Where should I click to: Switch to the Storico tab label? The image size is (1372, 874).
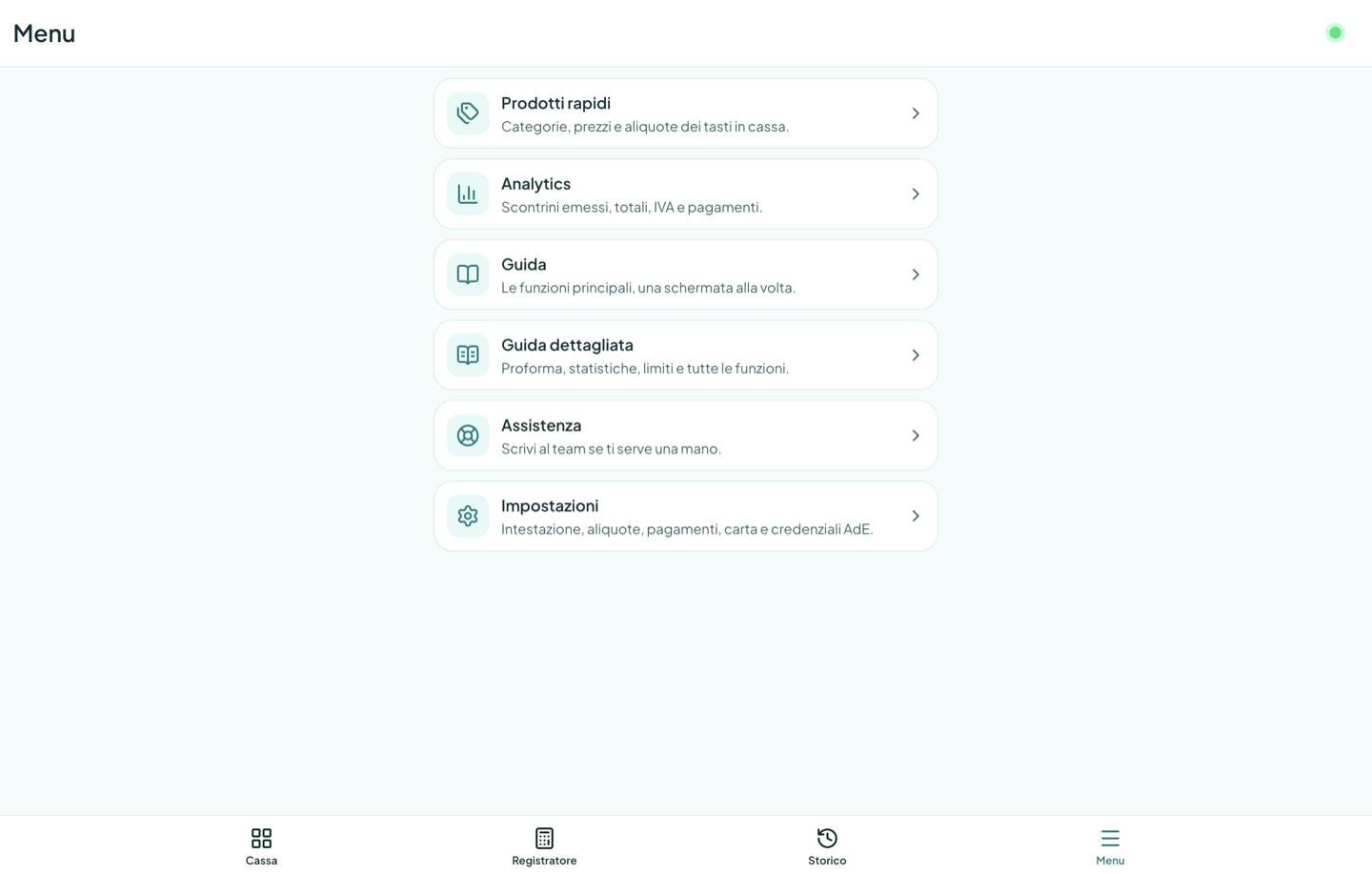827,861
